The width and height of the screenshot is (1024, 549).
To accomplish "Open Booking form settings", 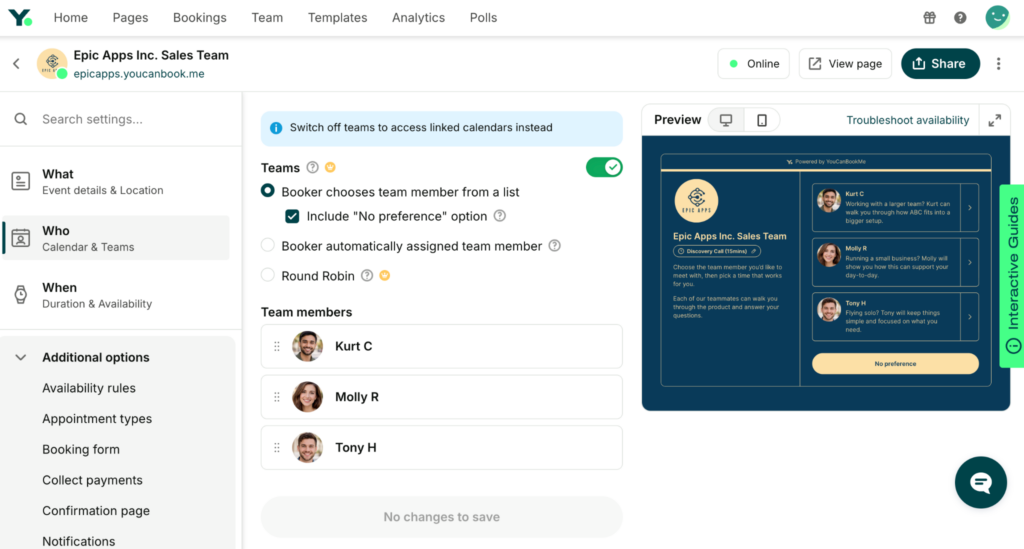I will (81, 450).
